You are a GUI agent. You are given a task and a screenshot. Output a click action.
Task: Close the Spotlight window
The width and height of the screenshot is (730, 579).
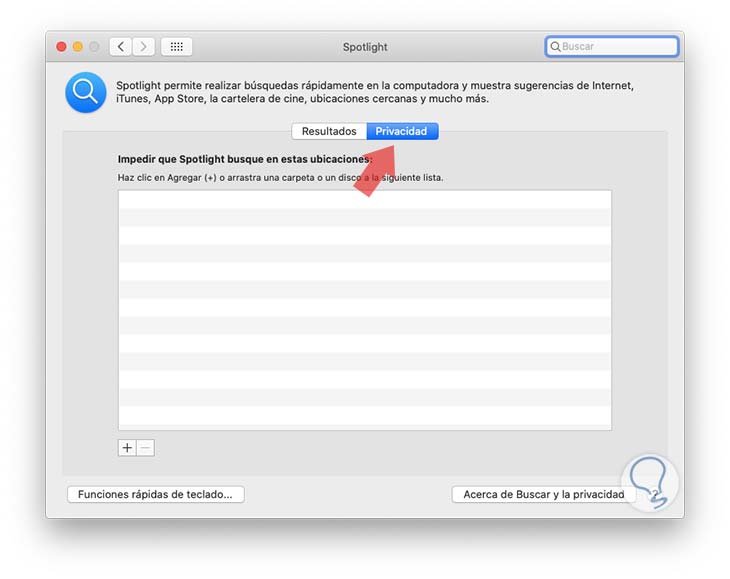click(61, 47)
